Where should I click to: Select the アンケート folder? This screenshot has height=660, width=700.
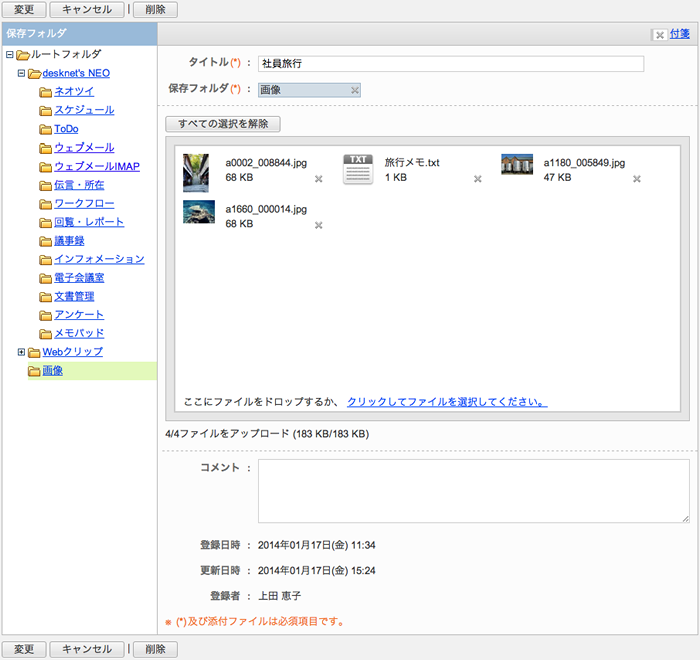tap(79, 315)
